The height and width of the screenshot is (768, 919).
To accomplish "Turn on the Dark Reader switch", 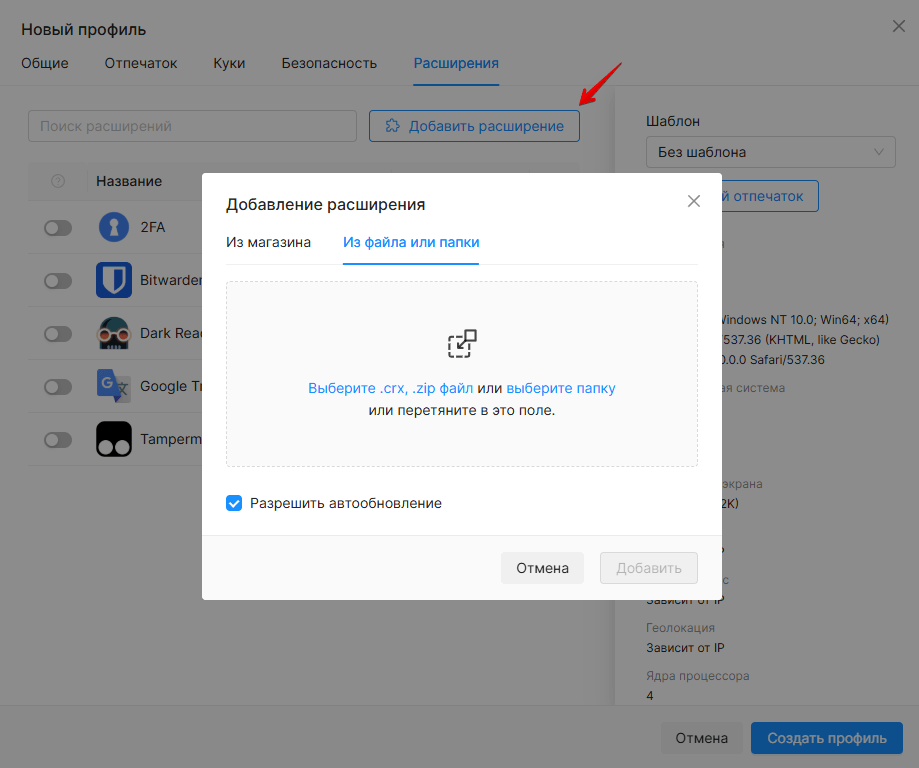I will [58, 334].
